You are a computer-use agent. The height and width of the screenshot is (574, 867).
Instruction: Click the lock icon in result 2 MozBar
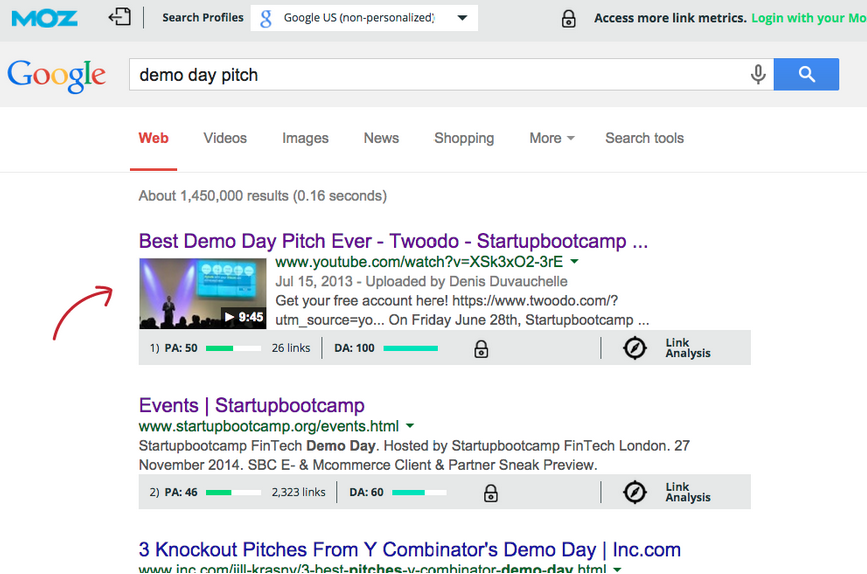click(x=490, y=493)
